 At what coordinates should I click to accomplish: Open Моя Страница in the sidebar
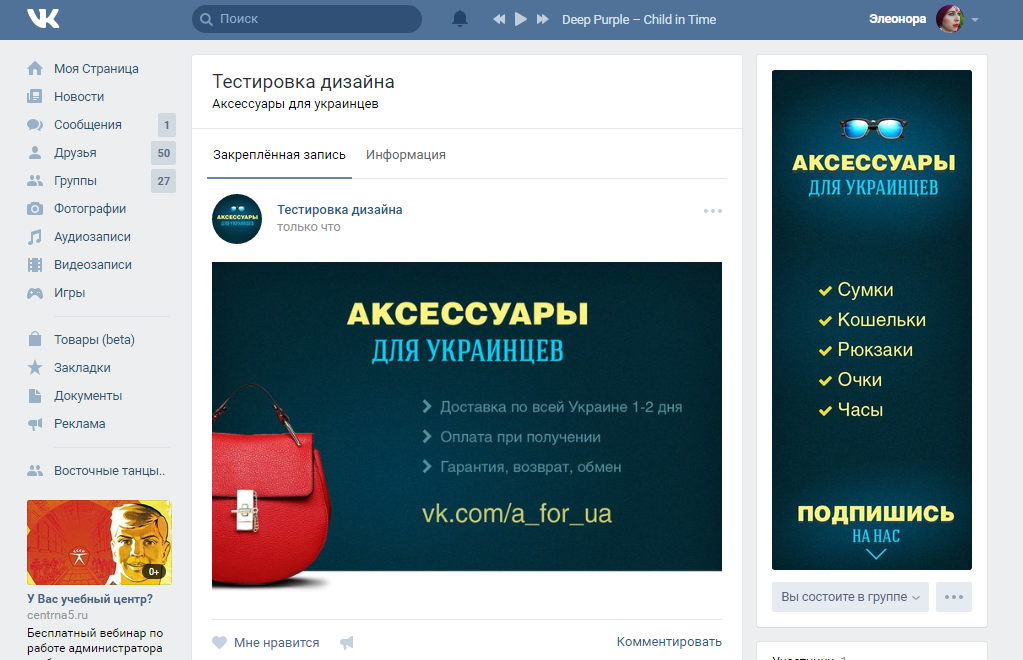tap(96, 68)
